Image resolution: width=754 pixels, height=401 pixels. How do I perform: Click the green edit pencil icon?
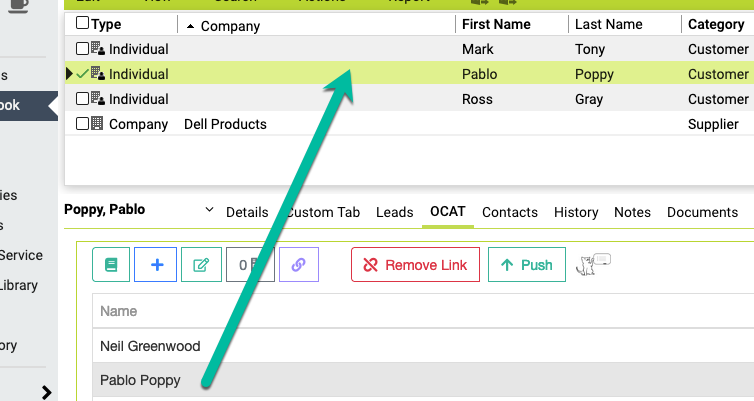point(201,265)
